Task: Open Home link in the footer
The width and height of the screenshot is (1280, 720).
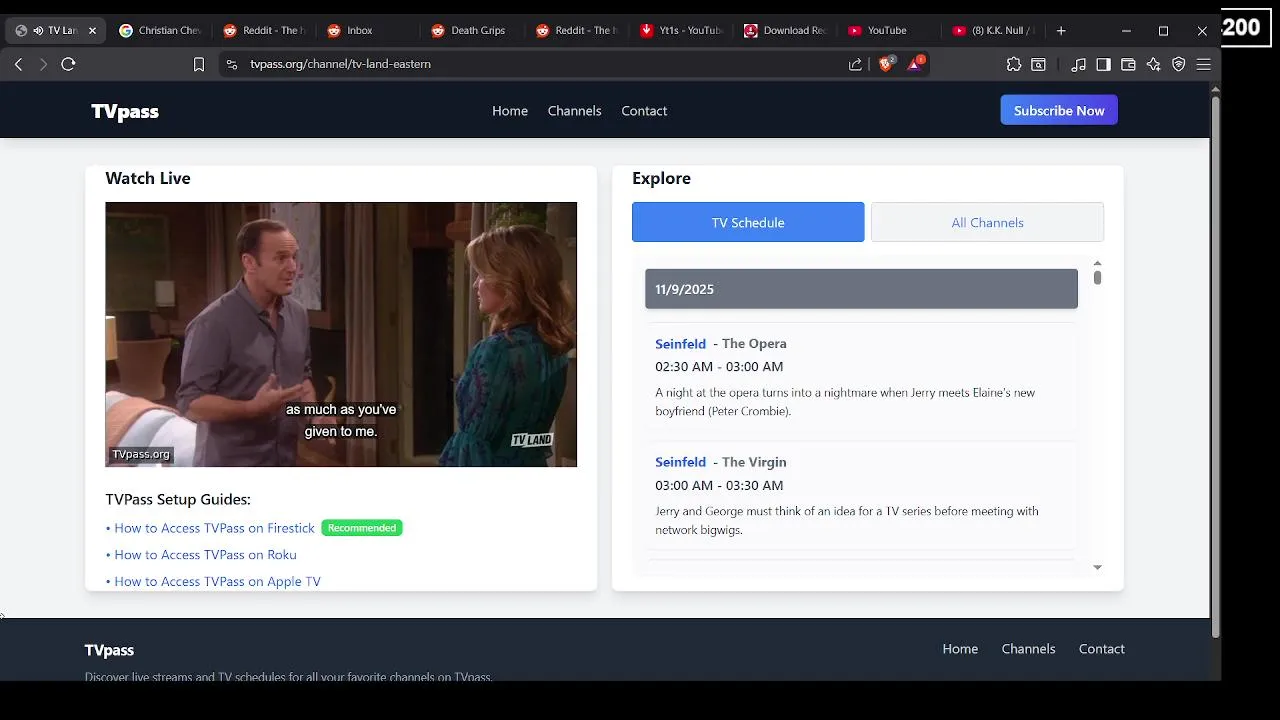Action: pos(960,649)
